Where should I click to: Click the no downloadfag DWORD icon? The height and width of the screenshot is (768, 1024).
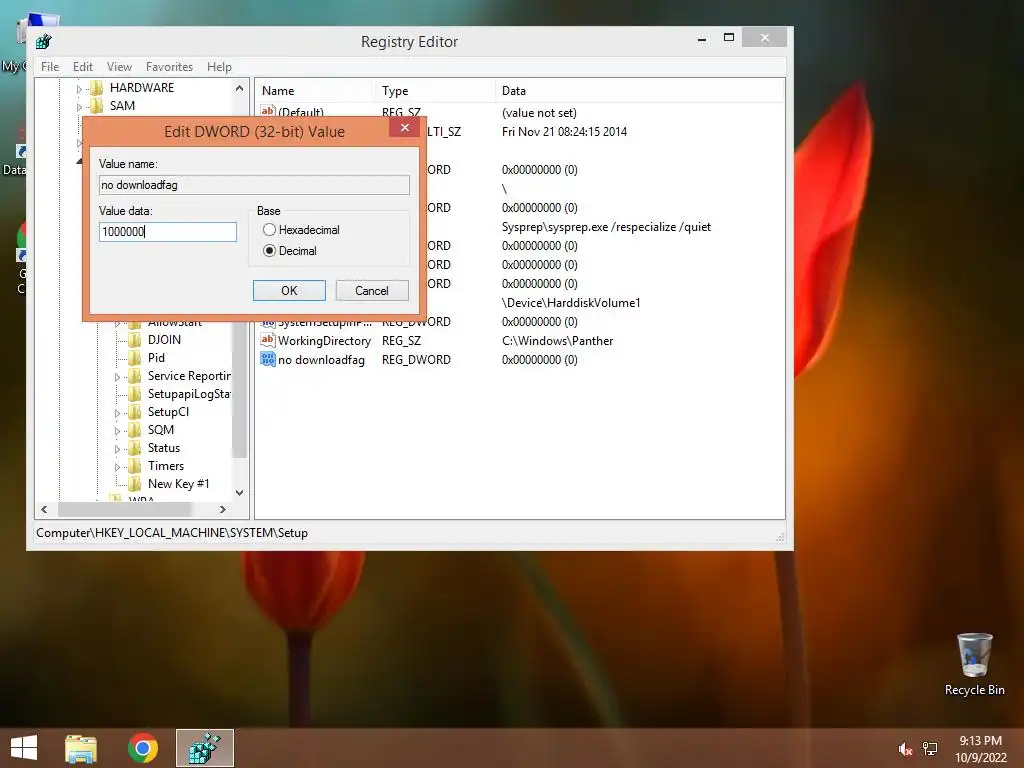[x=268, y=359]
